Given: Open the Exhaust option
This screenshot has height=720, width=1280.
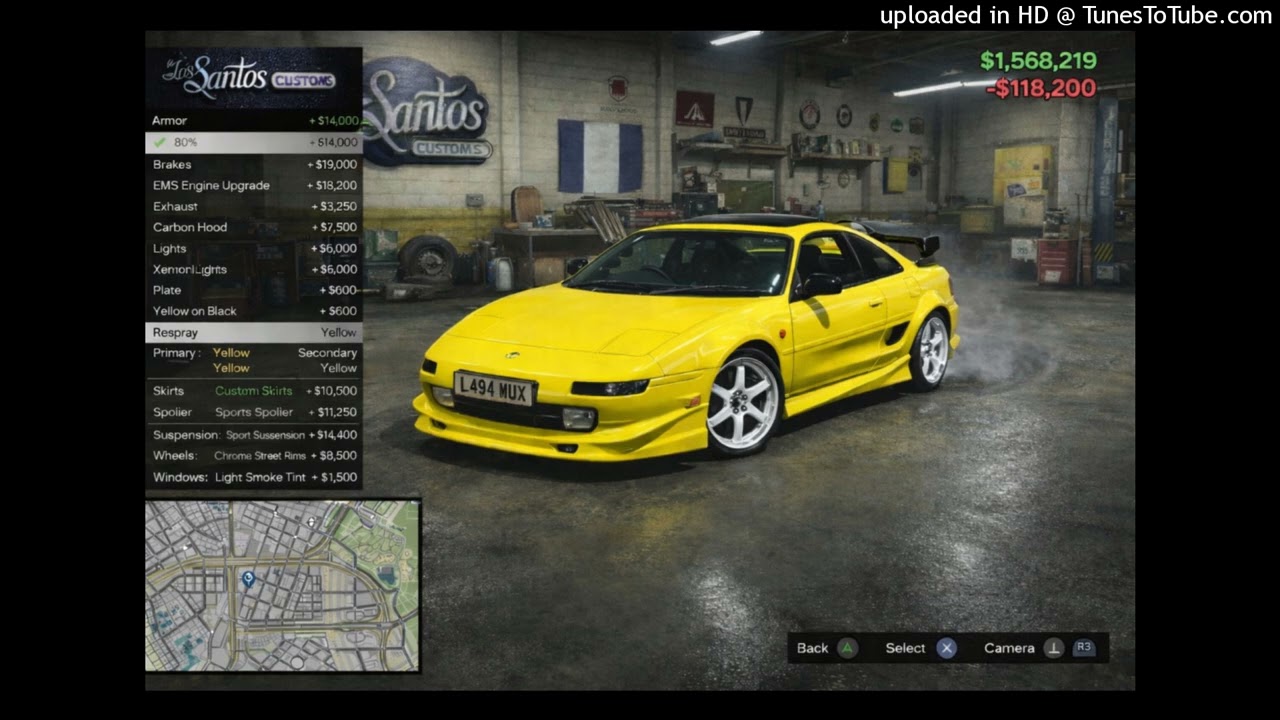Looking at the screenshot, I should [x=254, y=207].
